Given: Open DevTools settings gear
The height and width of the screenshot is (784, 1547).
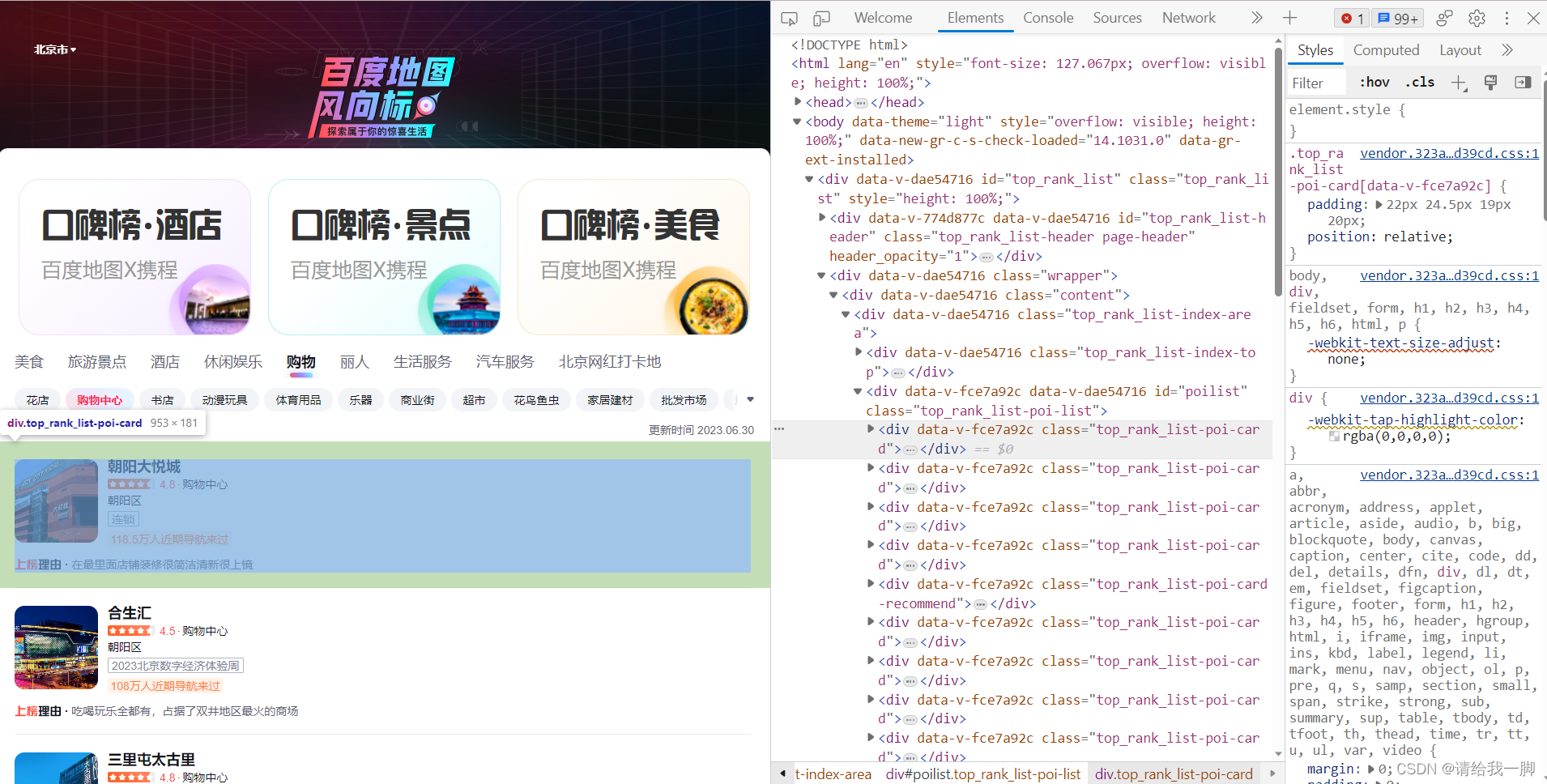Looking at the screenshot, I should 1477,18.
